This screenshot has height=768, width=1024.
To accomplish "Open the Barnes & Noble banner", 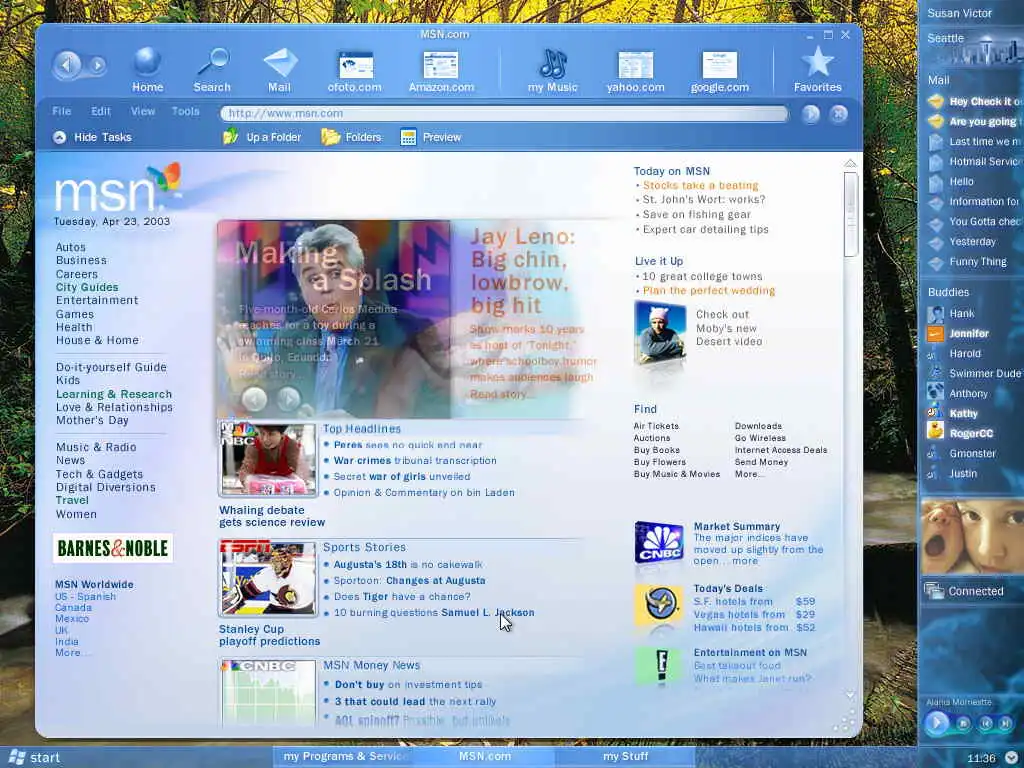I will (113, 548).
